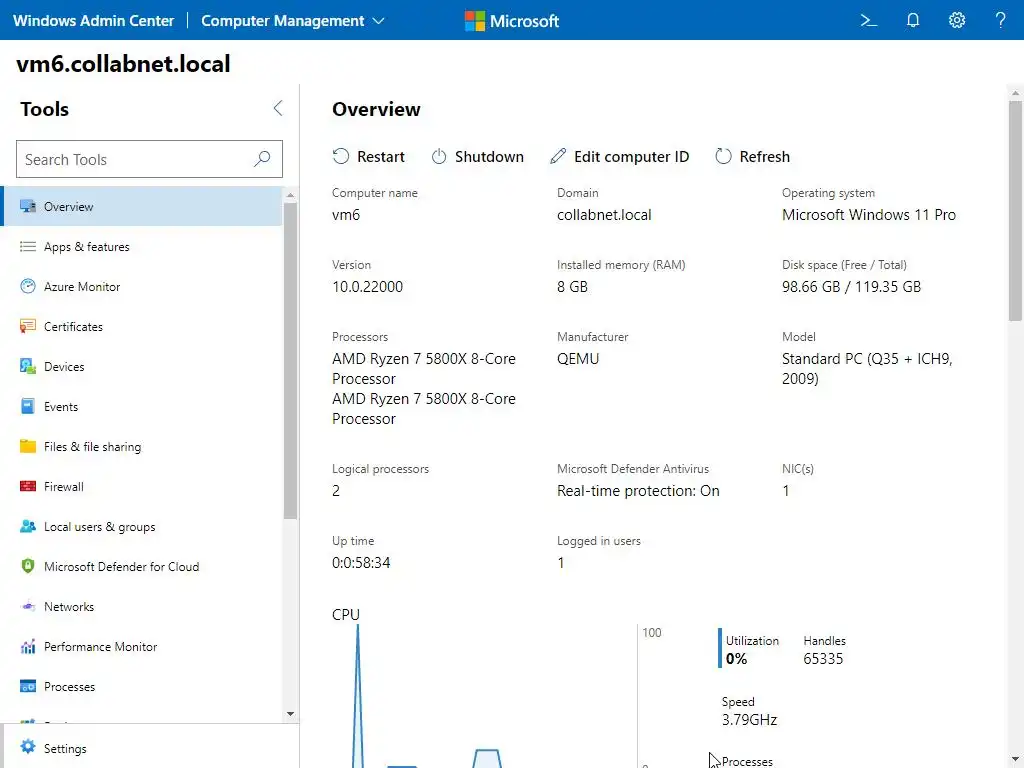Click the Performance Monitor chart icon
This screenshot has height=768, width=1024.
click(x=27, y=647)
